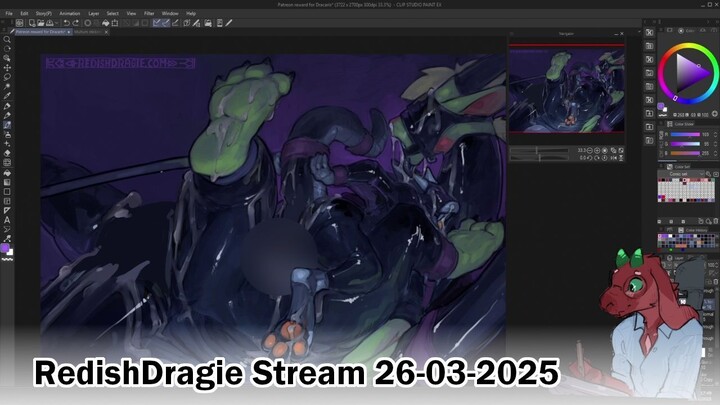This screenshot has height=405, width=720.
Task: Open the Layer menu
Action: (x=94, y=14)
